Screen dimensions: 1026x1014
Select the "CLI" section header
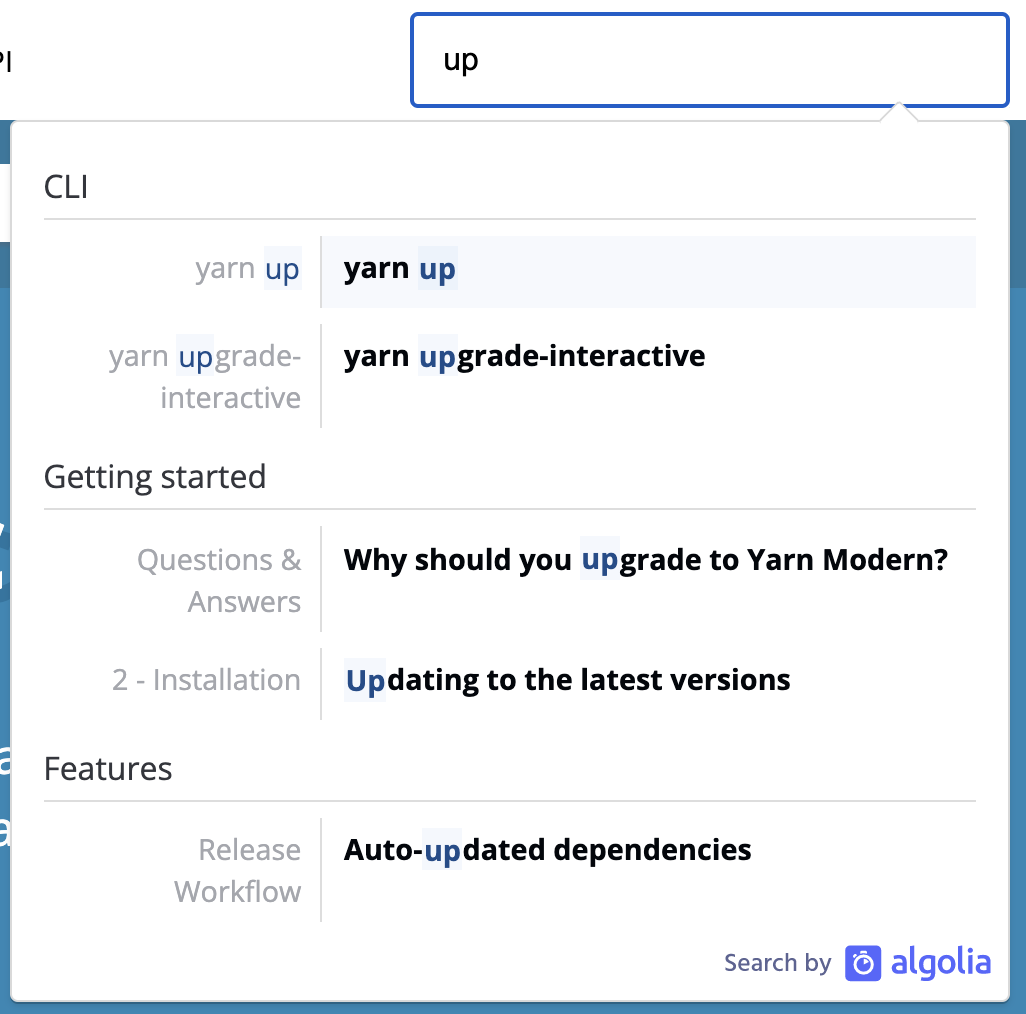coord(65,187)
